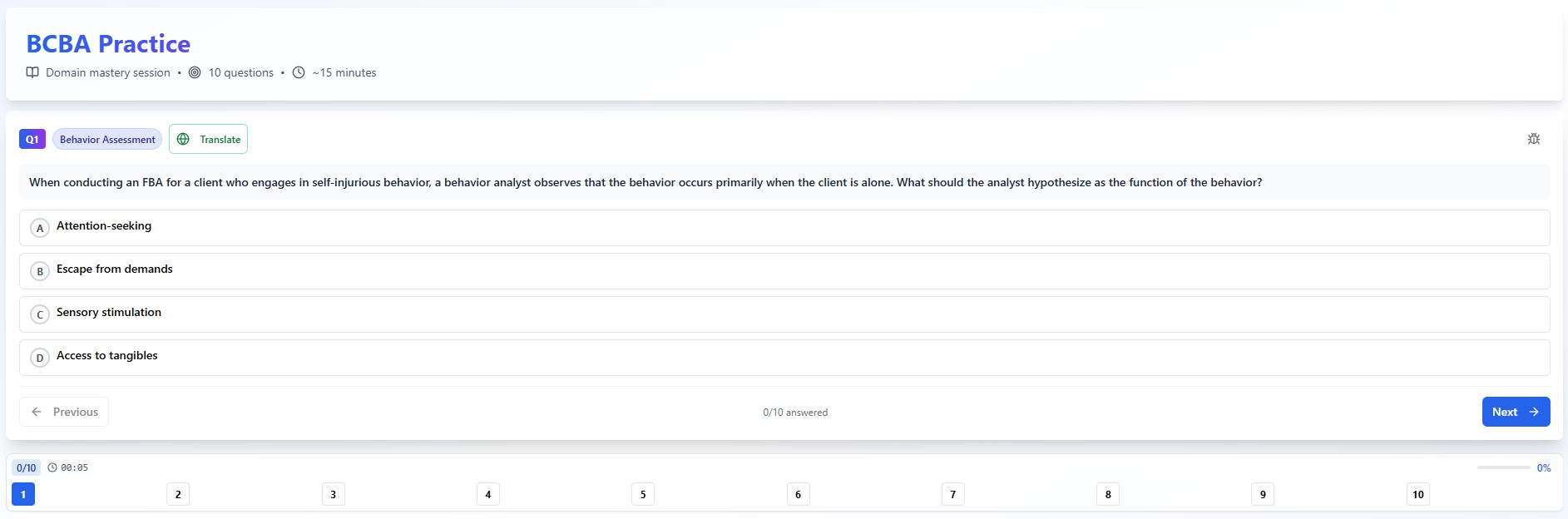
Task: Open question 7 from the navigator
Action: coord(952,494)
